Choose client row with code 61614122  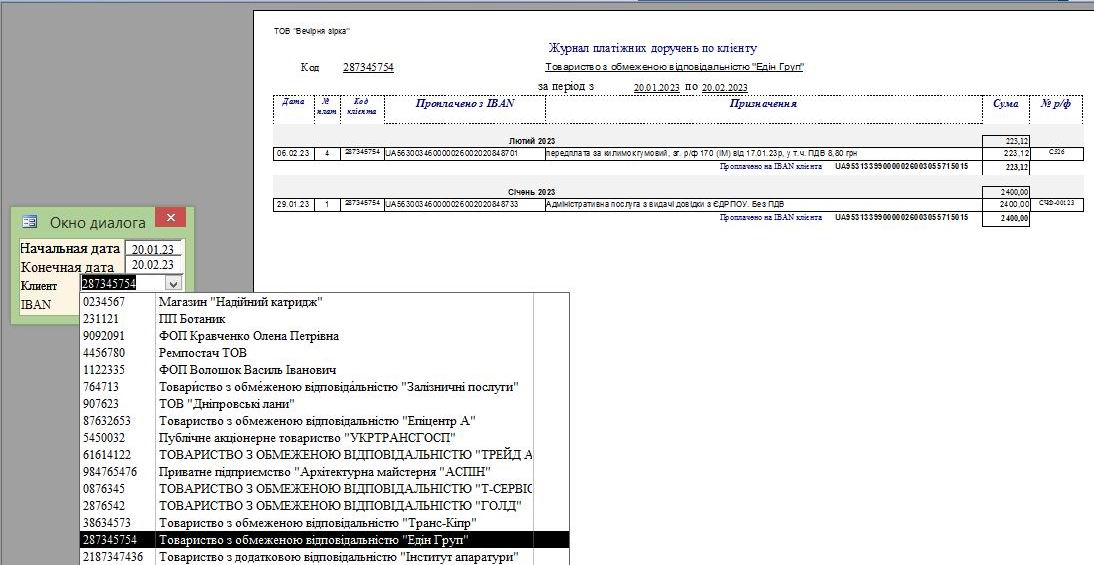pos(324,455)
